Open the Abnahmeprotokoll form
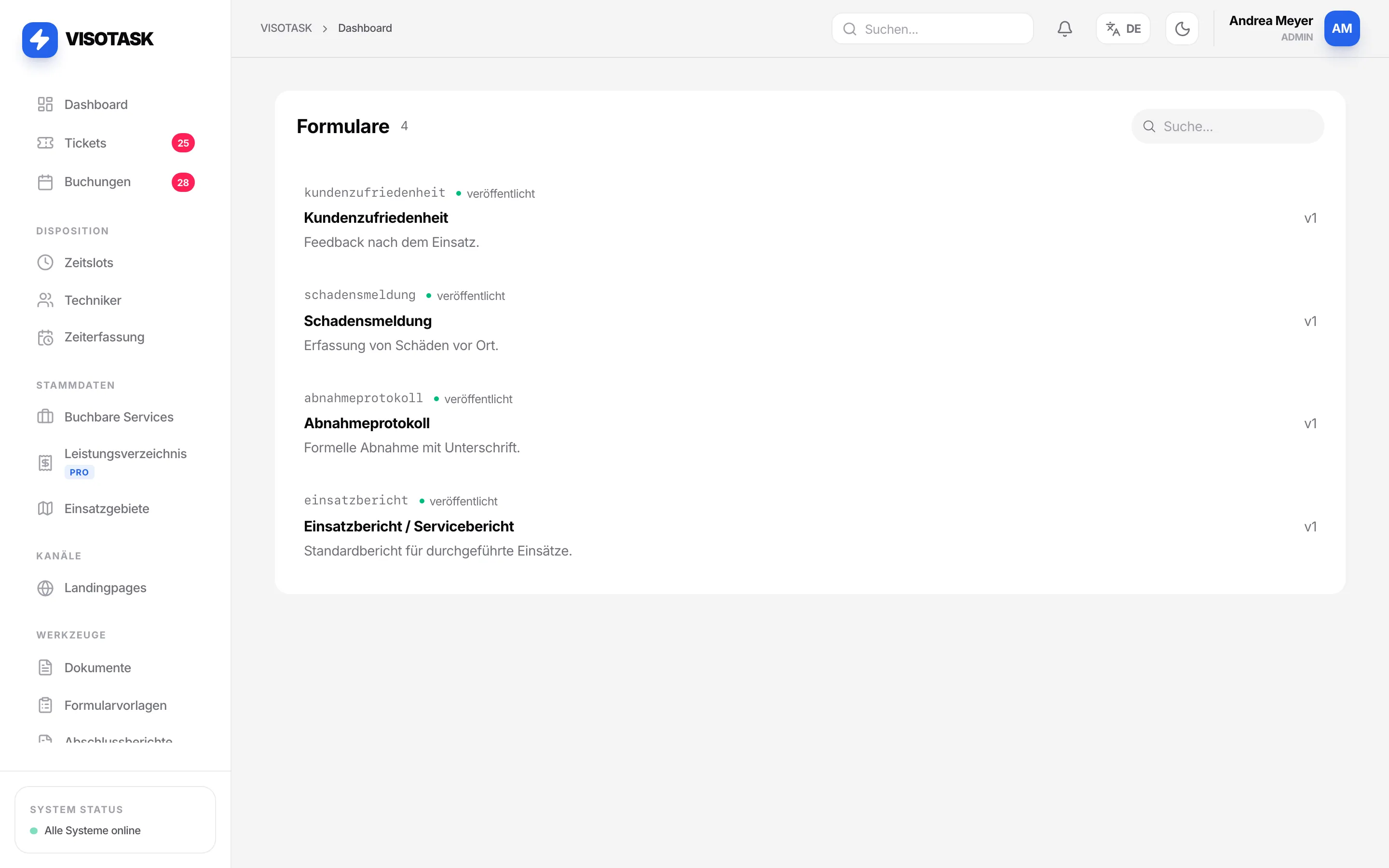 point(810,423)
